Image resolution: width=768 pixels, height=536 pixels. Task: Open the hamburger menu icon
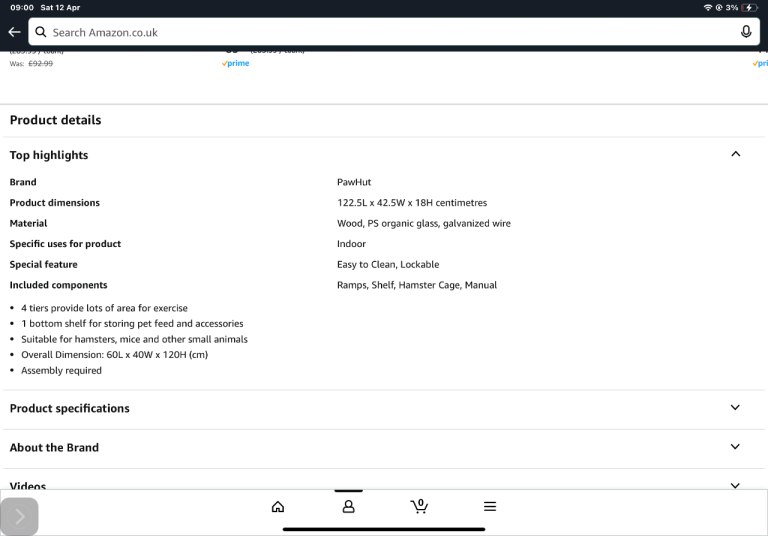[x=490, y=506]
